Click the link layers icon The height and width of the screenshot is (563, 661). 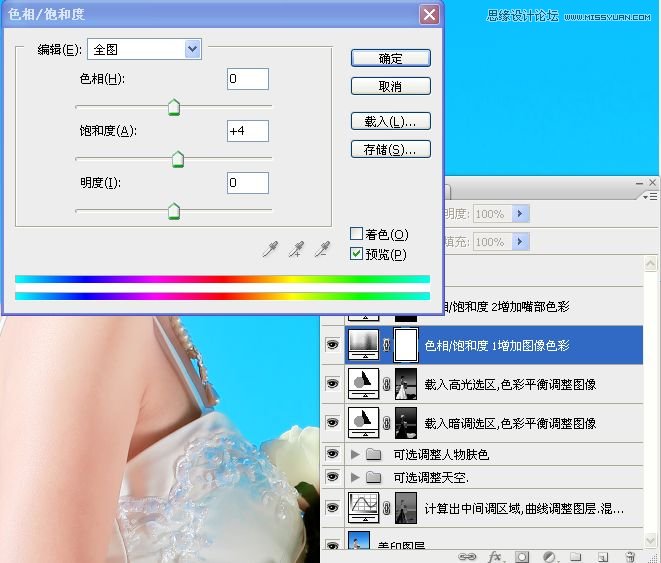pyautogui.click(x=467, y=557)
